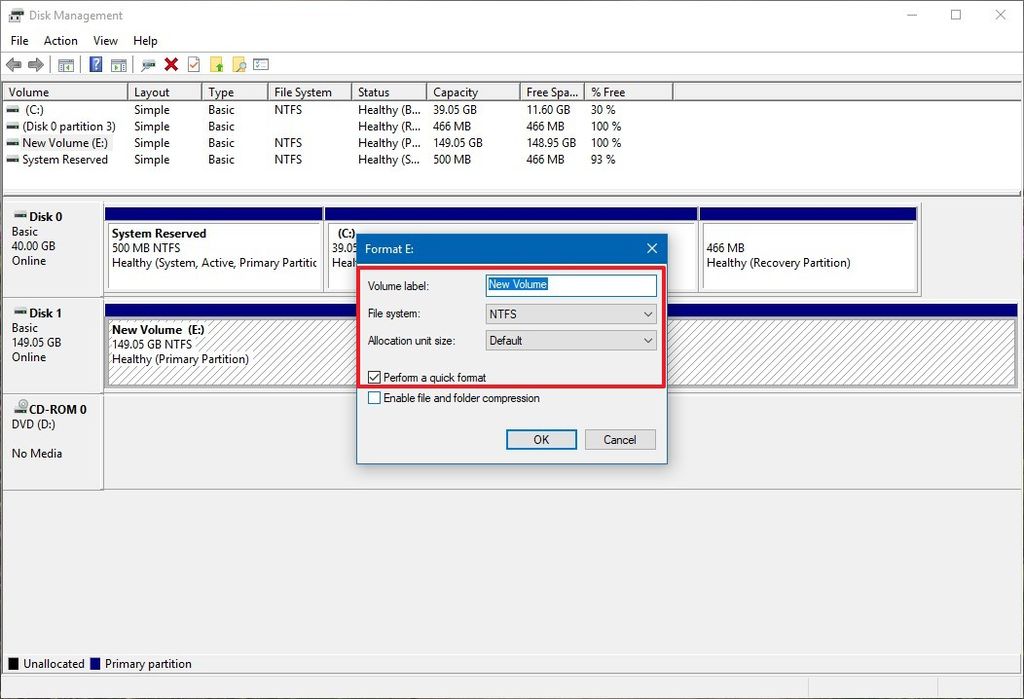Click the Back navigation arrow
This screenshot has width=1024, height=699.
pos(14,64)
